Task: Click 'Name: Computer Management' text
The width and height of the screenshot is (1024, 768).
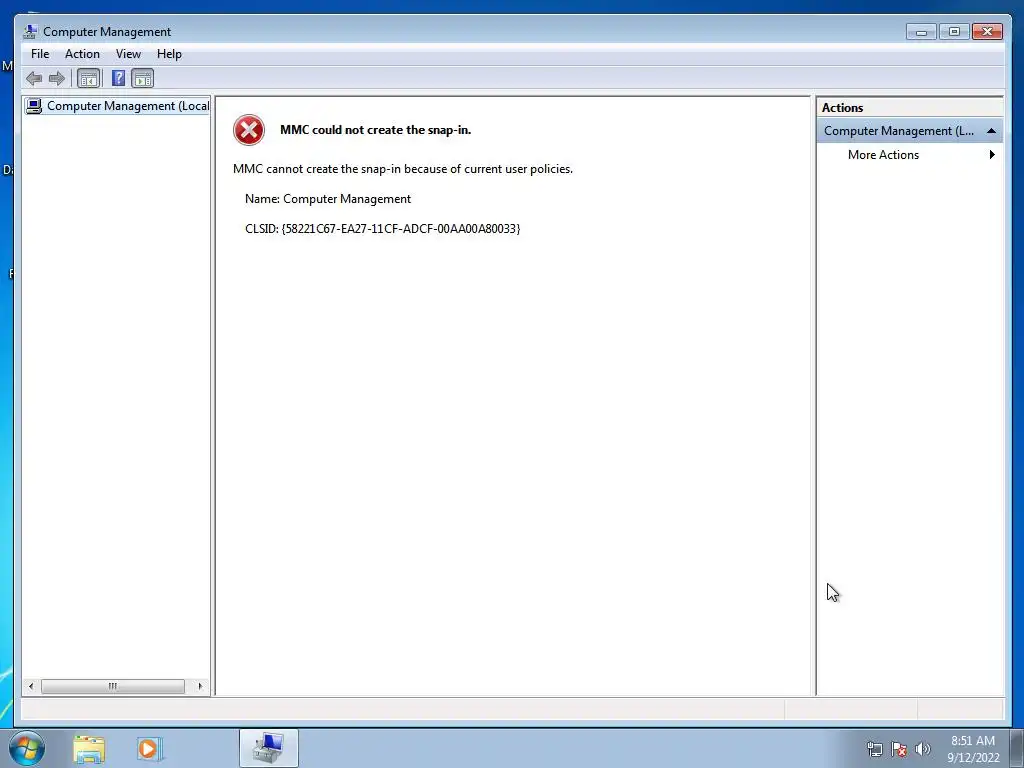Action: tap(328, 199)
